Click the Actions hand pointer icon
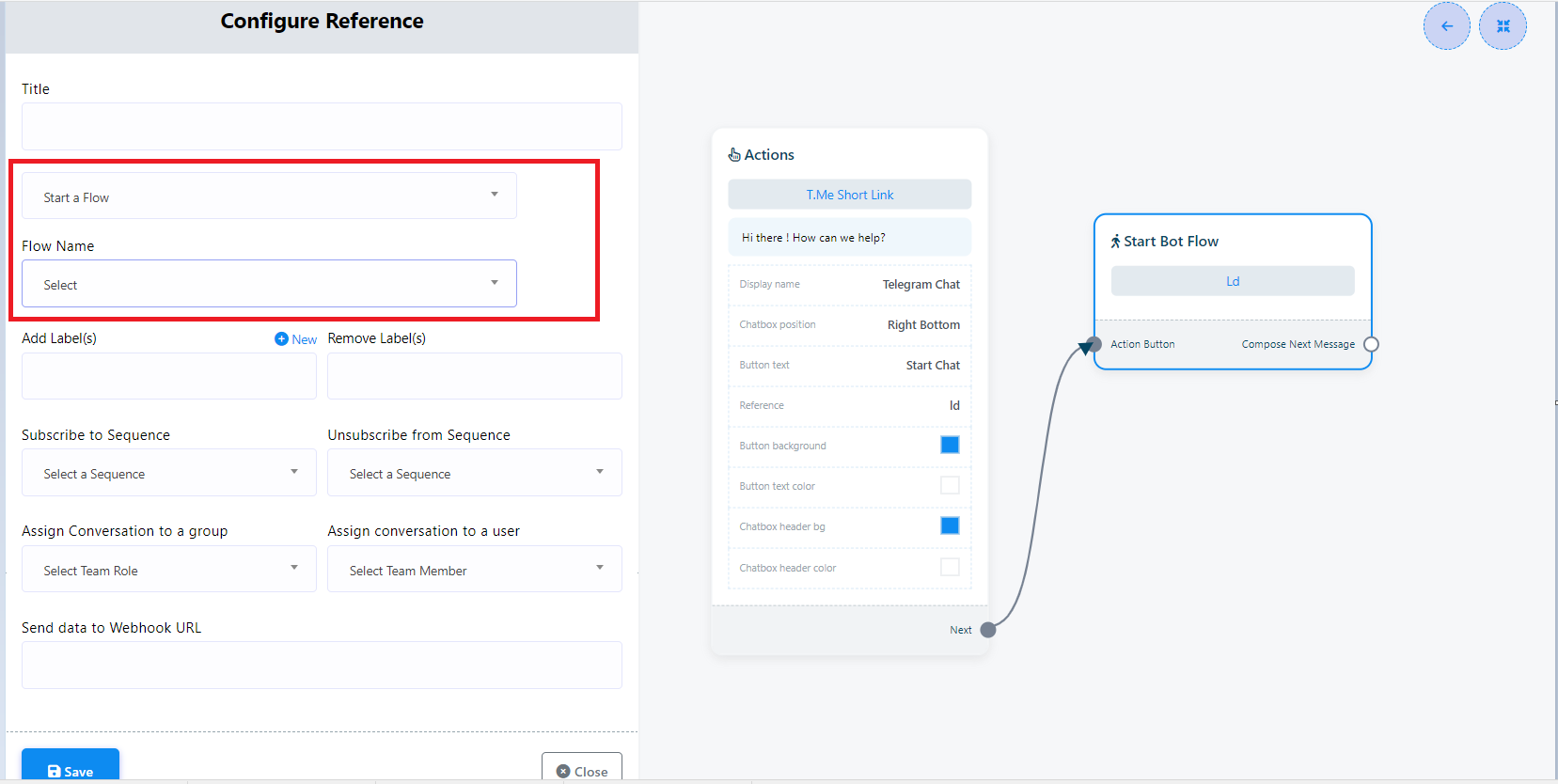 click(x=734, y=155)
